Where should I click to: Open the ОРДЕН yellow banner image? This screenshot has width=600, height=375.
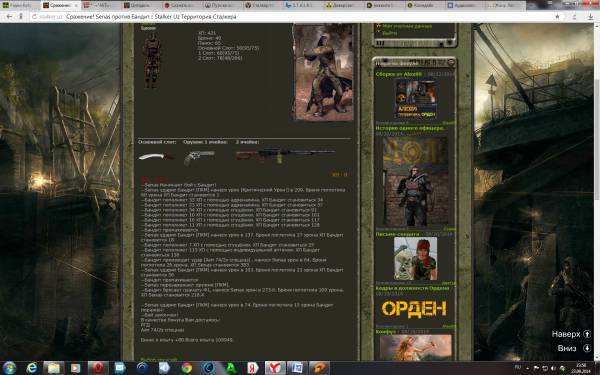click(x=414, y=308)
